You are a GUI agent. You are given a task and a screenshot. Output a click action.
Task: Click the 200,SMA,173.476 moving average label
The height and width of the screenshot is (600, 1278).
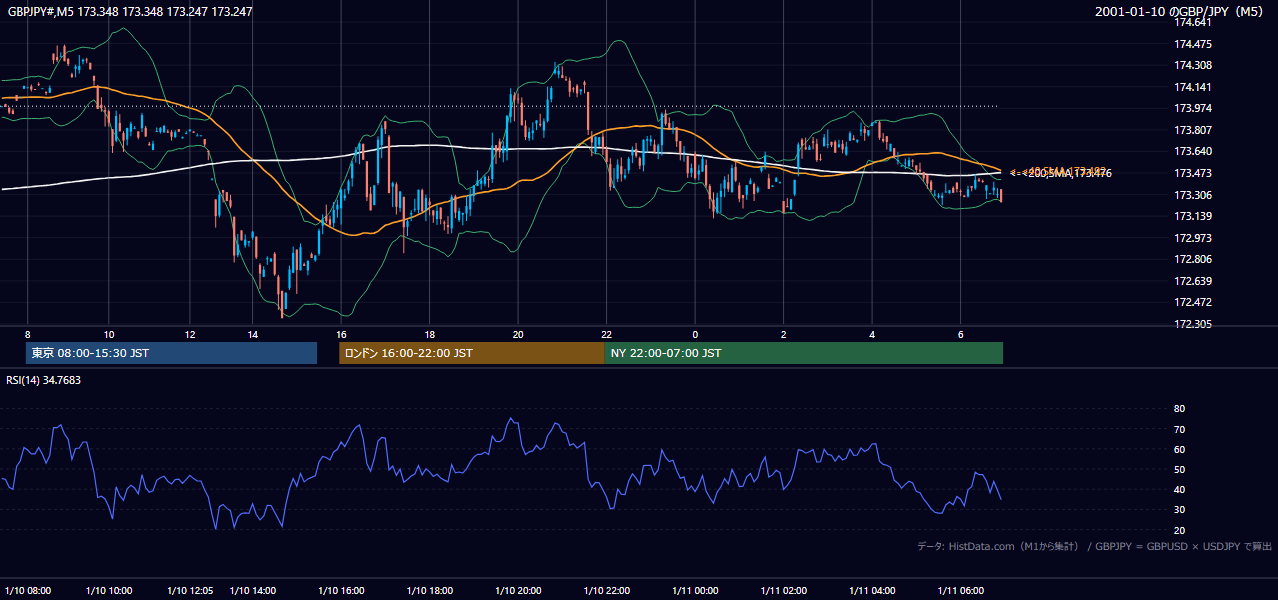click(1068, 174)
